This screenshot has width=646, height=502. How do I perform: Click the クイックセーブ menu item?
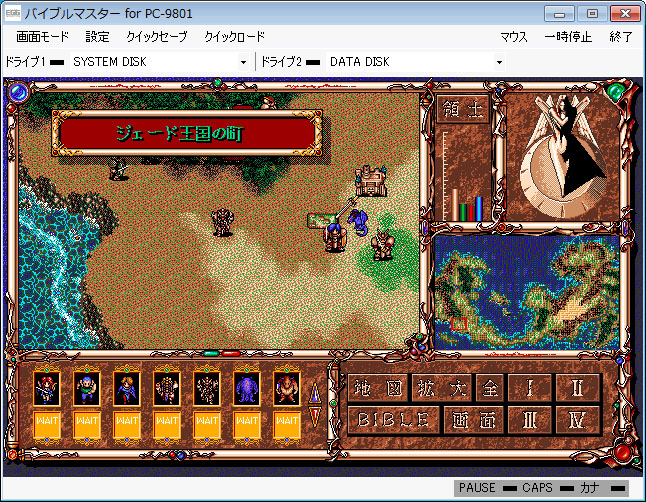[157, 37]
